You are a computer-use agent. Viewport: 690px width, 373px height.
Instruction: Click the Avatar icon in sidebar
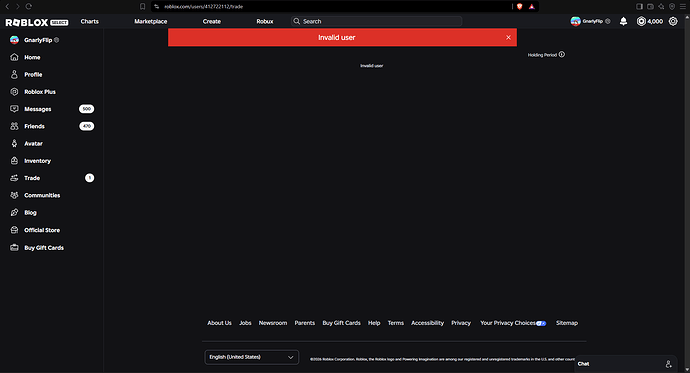point(15,143)
